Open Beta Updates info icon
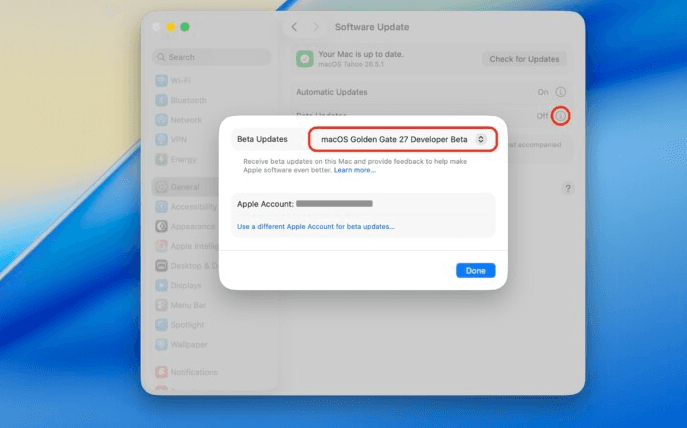 click(x=560, y=116)
